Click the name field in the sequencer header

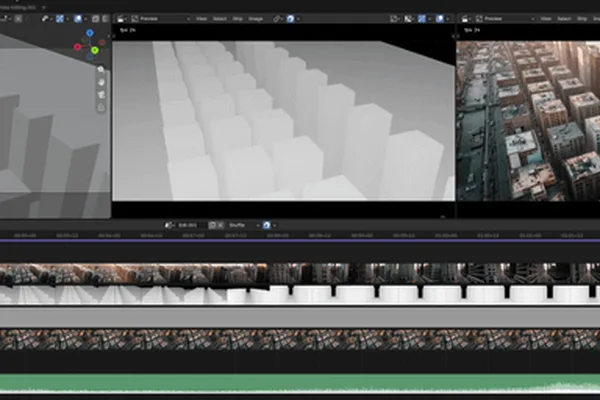click(x=188, y=225)
